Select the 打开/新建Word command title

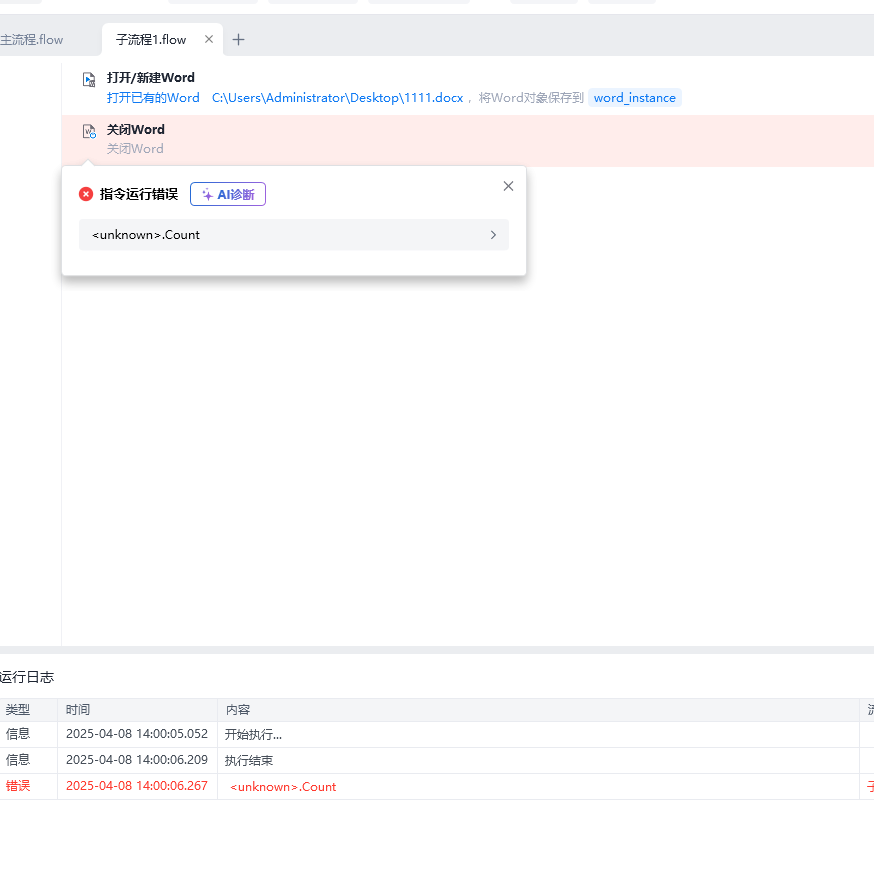tap(151, 77)
